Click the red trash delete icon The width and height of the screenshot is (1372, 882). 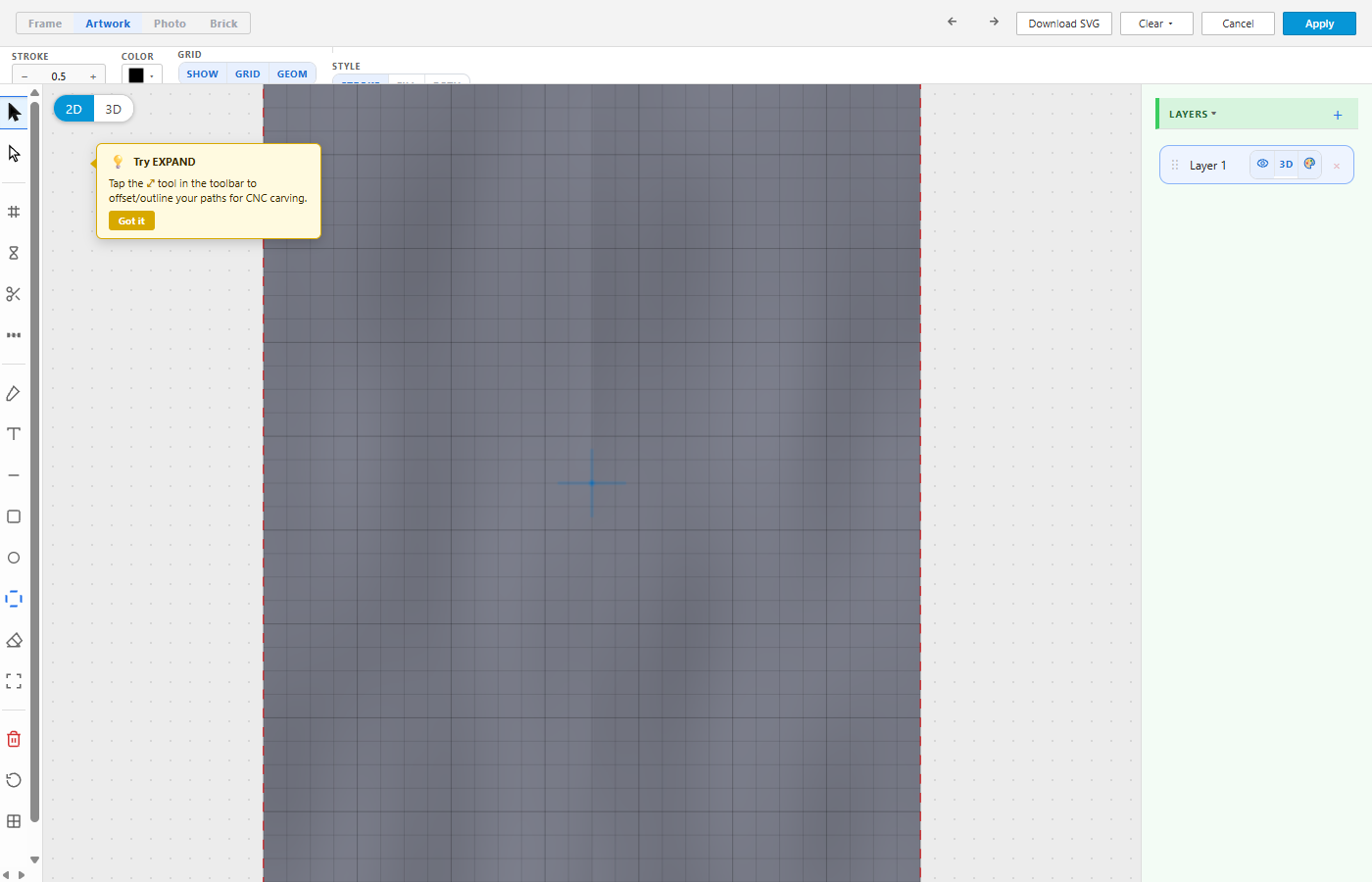point(14,739)
